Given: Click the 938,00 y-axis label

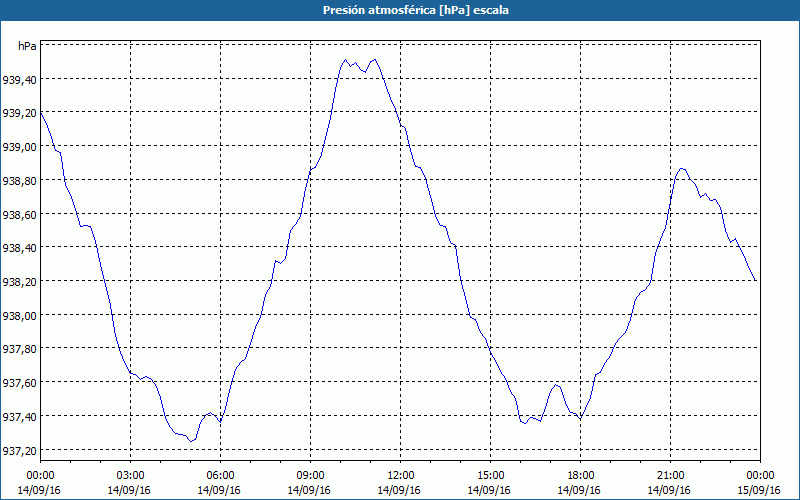Looking at the screenshot, I should 19,315.
